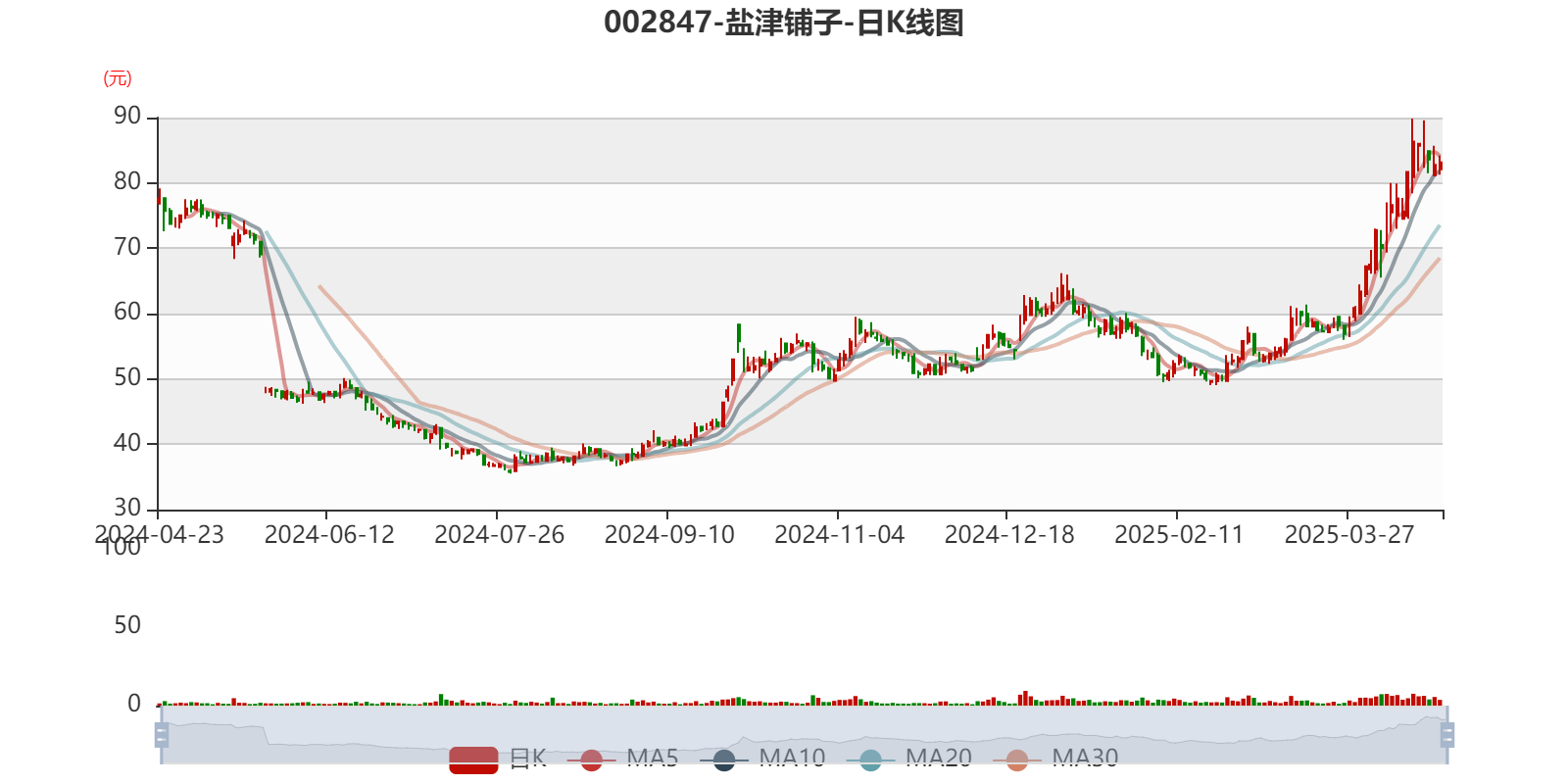Click the (元) unit label

point(118,78)
